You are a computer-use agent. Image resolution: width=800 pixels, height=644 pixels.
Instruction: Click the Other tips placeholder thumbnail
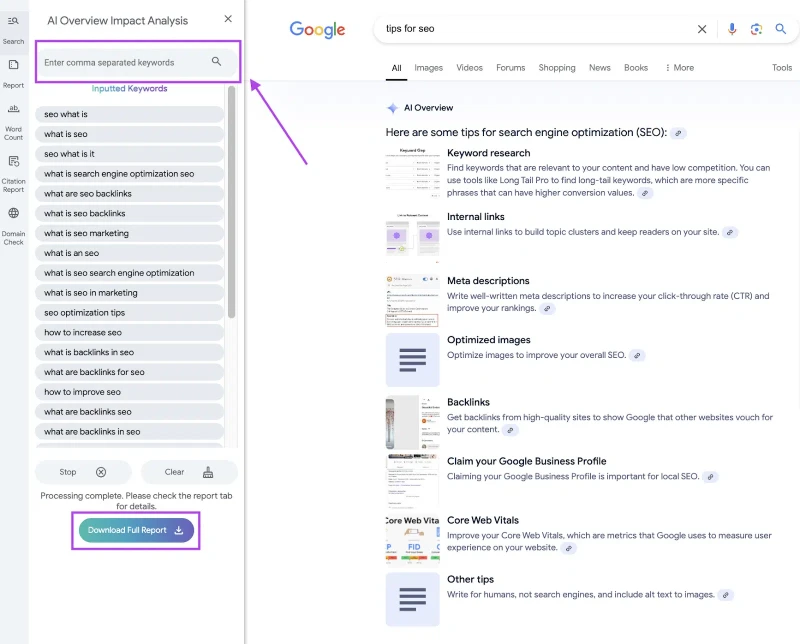[x=413, y=599]
